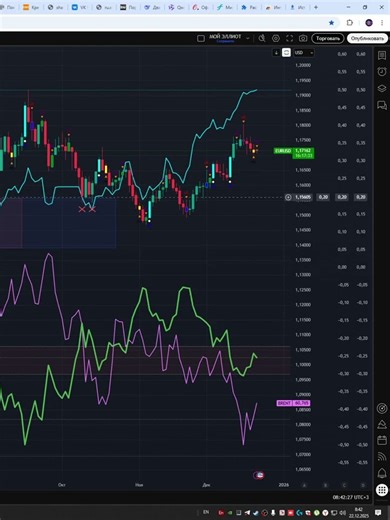This screenshot has width=390, height=520.
Task: Click the Опубликовать button
Action: (x=367, y=39)
